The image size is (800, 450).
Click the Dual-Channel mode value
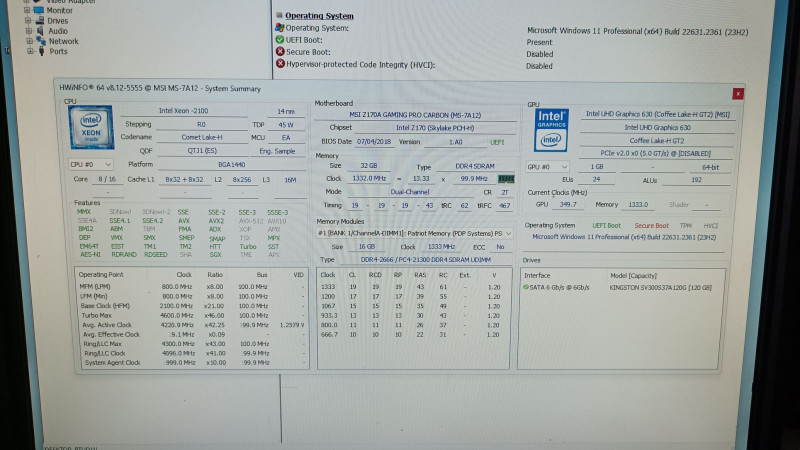410,192
